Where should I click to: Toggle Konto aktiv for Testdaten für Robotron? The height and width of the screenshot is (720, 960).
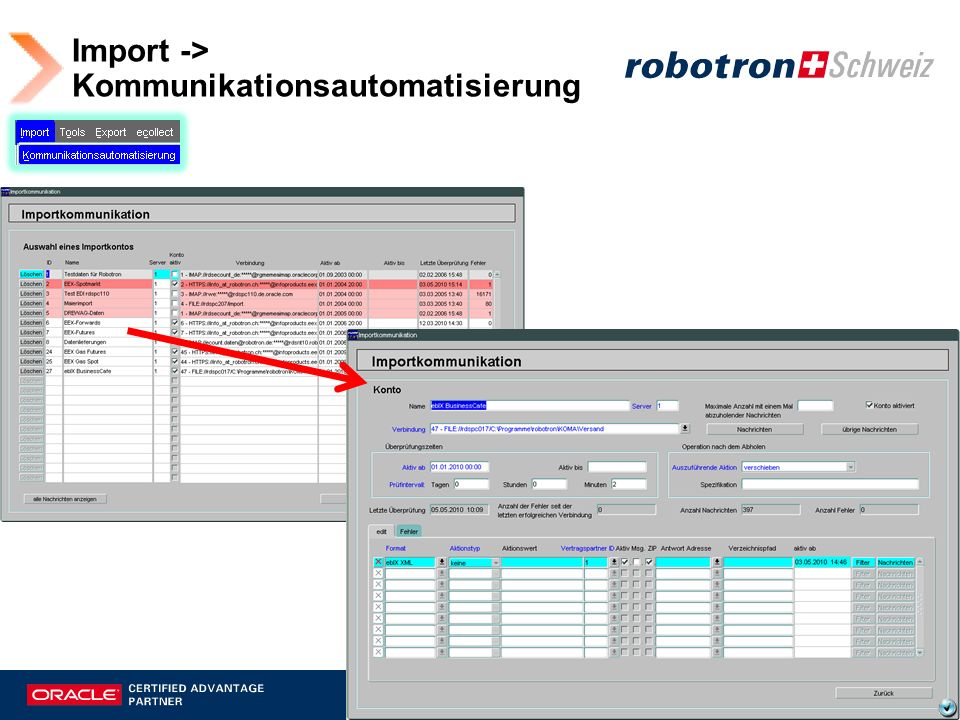point(175,274)
